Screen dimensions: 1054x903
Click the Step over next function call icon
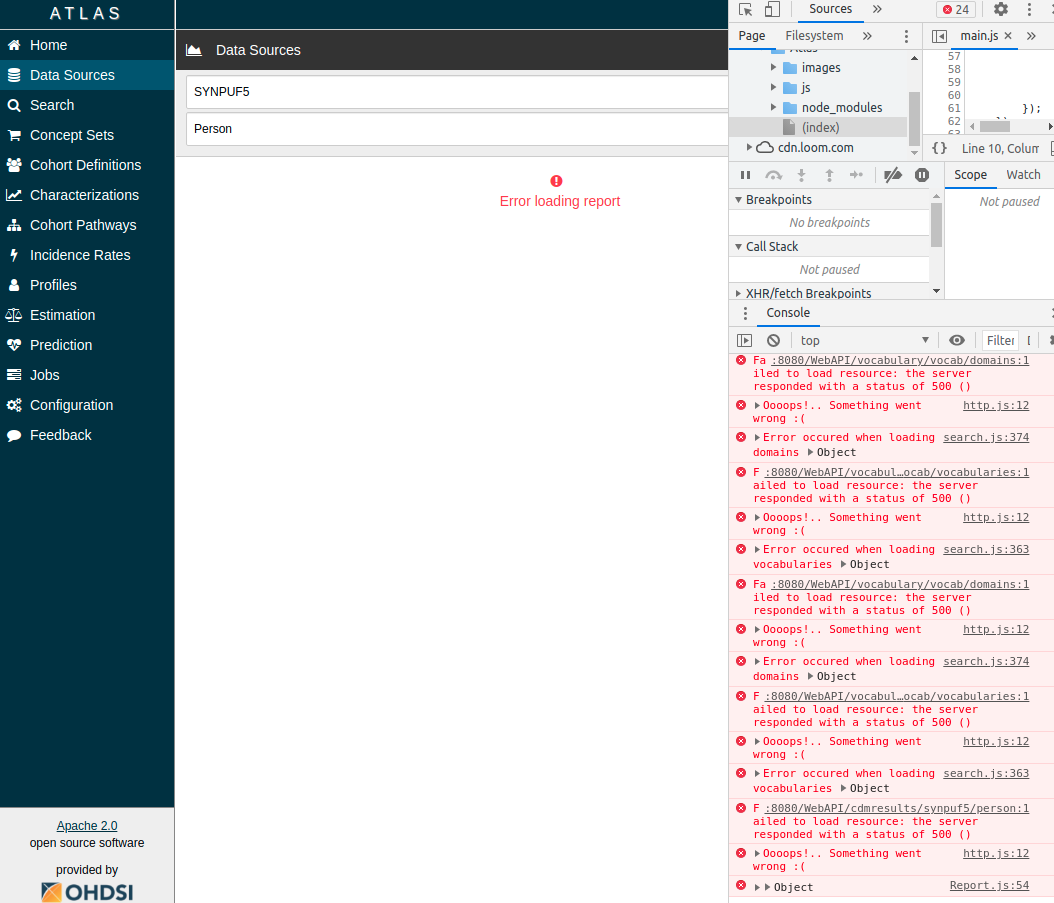point(772,175)
